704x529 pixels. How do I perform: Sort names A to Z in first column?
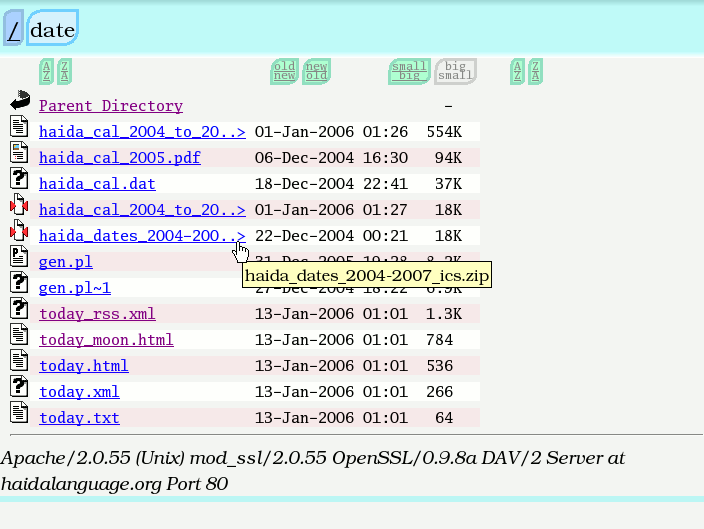pos(46,71)
